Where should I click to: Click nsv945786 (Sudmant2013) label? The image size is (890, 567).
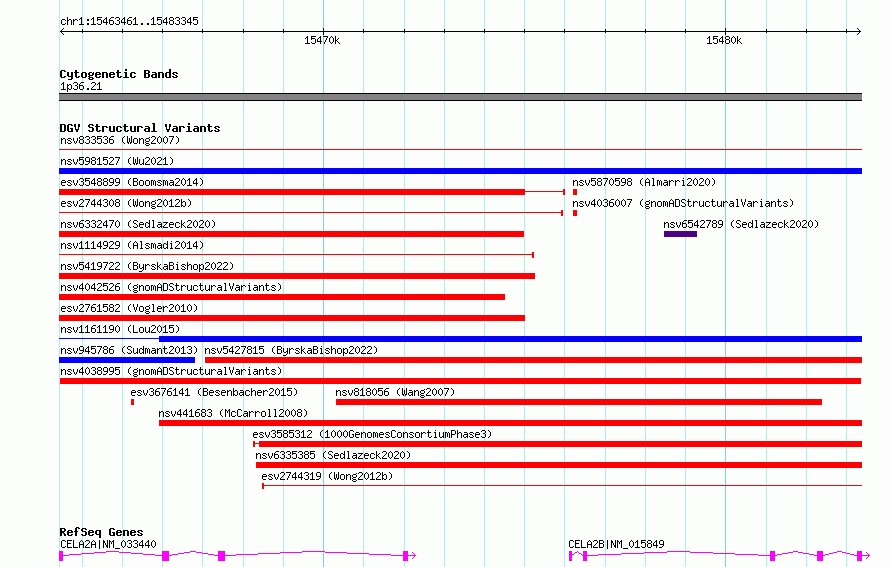point(129,350)
